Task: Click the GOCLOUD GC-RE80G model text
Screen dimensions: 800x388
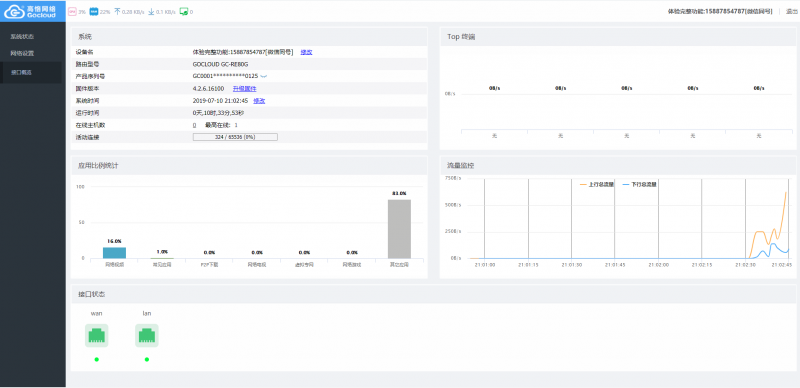Action: [x=220, y=64]
